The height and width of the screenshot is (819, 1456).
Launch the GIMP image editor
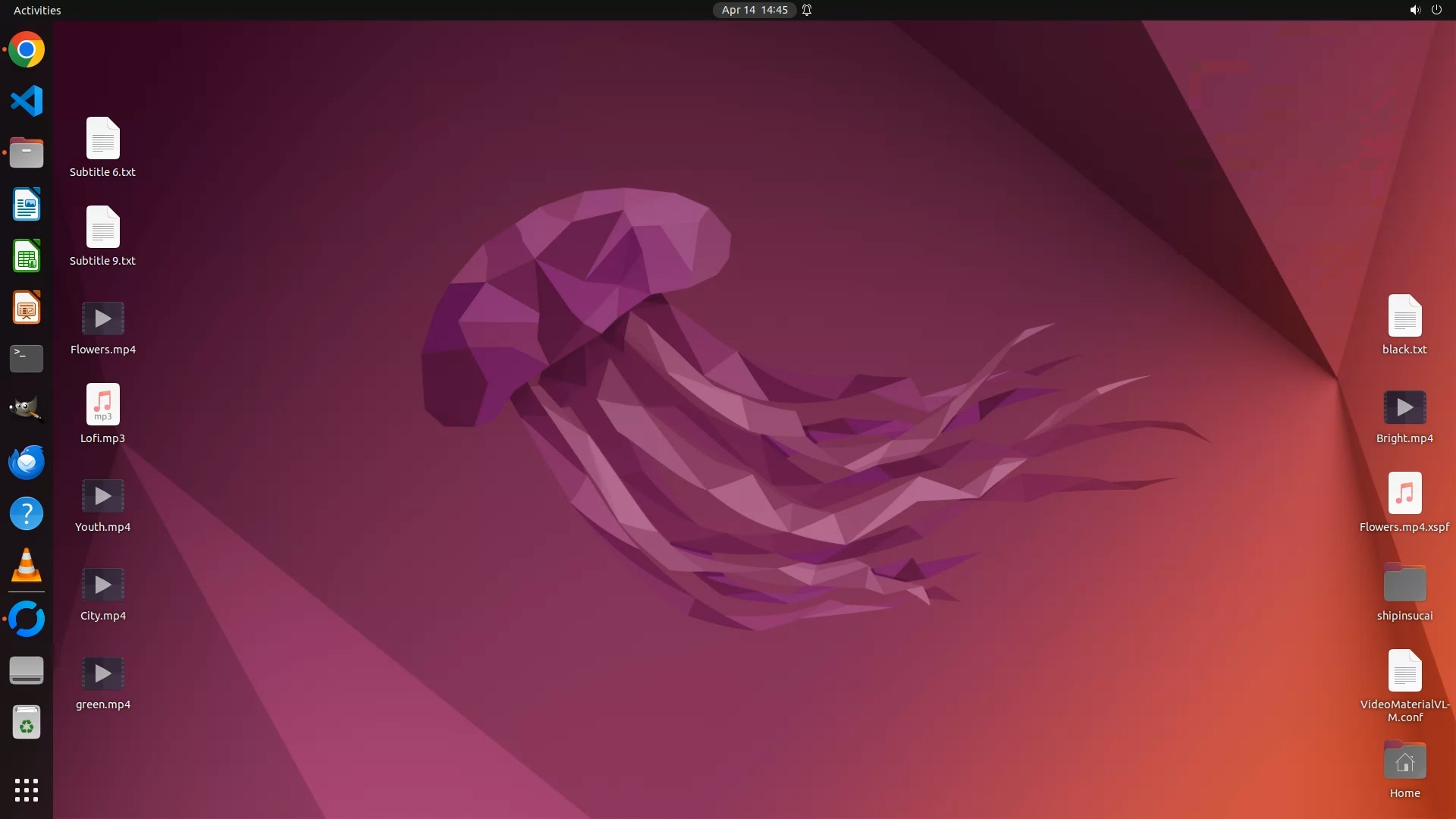tap(27, 409)
